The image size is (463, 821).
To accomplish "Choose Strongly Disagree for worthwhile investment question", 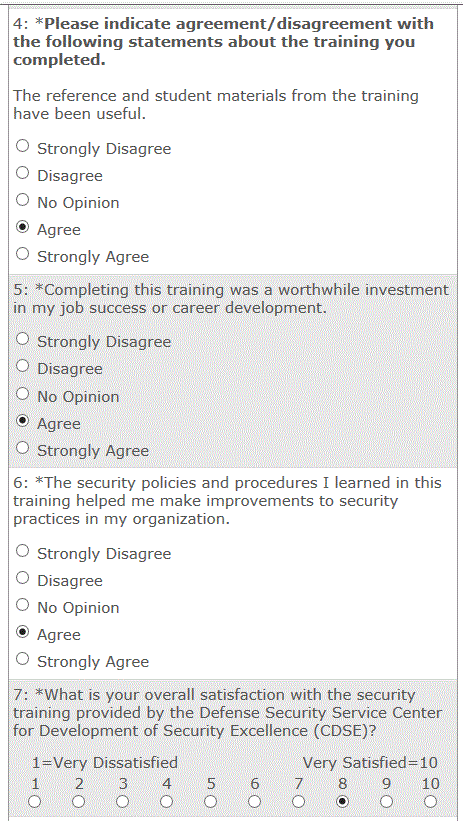I will pos(23,339).
